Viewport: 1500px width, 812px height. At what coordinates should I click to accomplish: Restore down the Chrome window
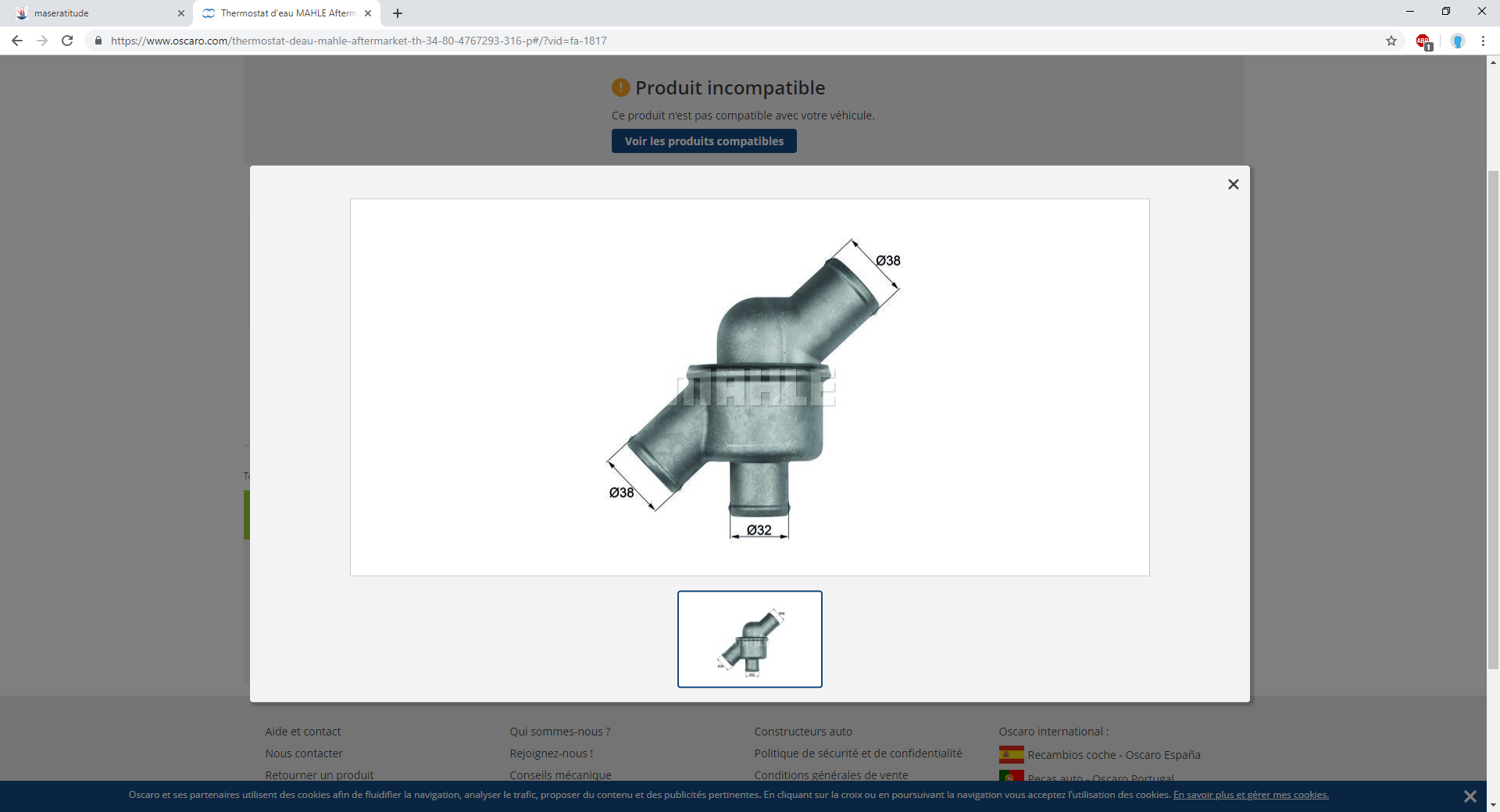click(1446, 12)
